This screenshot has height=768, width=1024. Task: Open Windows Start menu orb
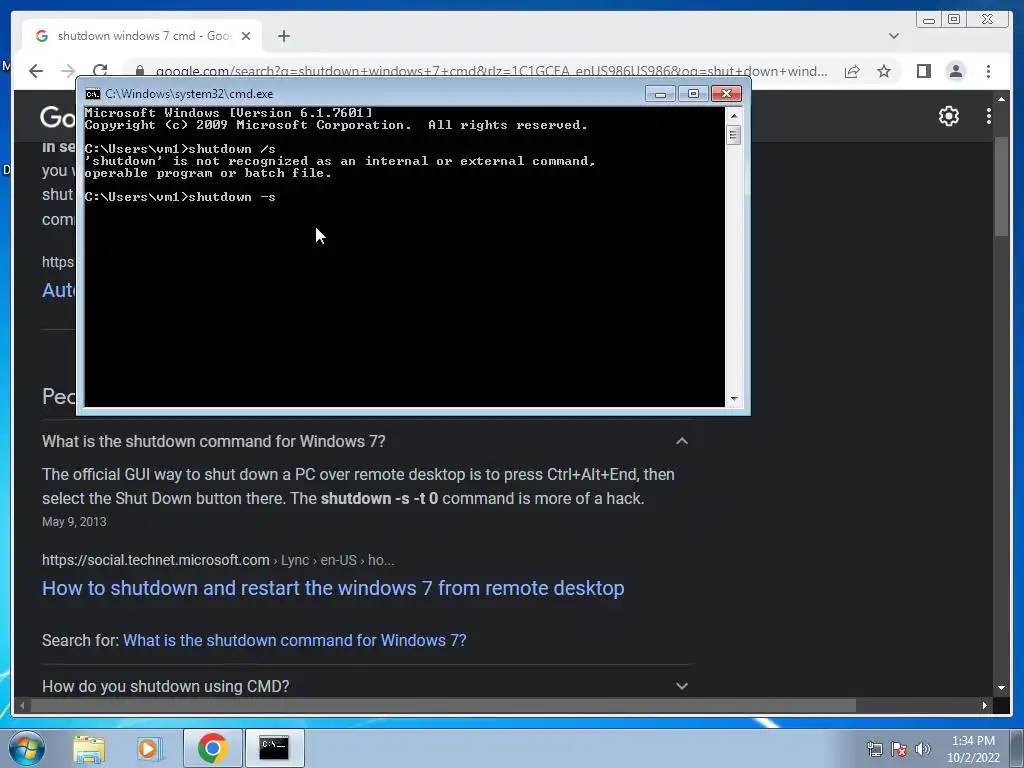coord(27,748)
